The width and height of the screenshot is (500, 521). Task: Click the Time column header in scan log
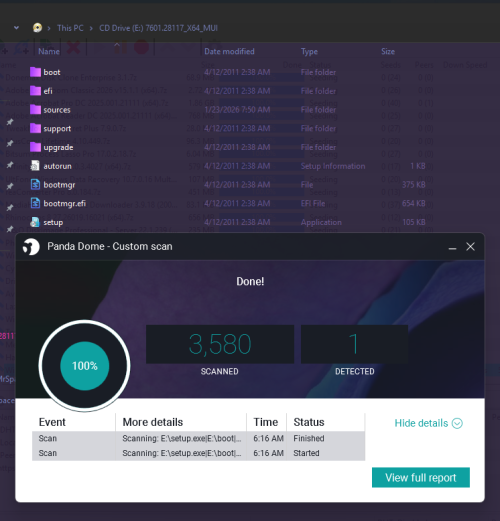[x=266, y=422]
